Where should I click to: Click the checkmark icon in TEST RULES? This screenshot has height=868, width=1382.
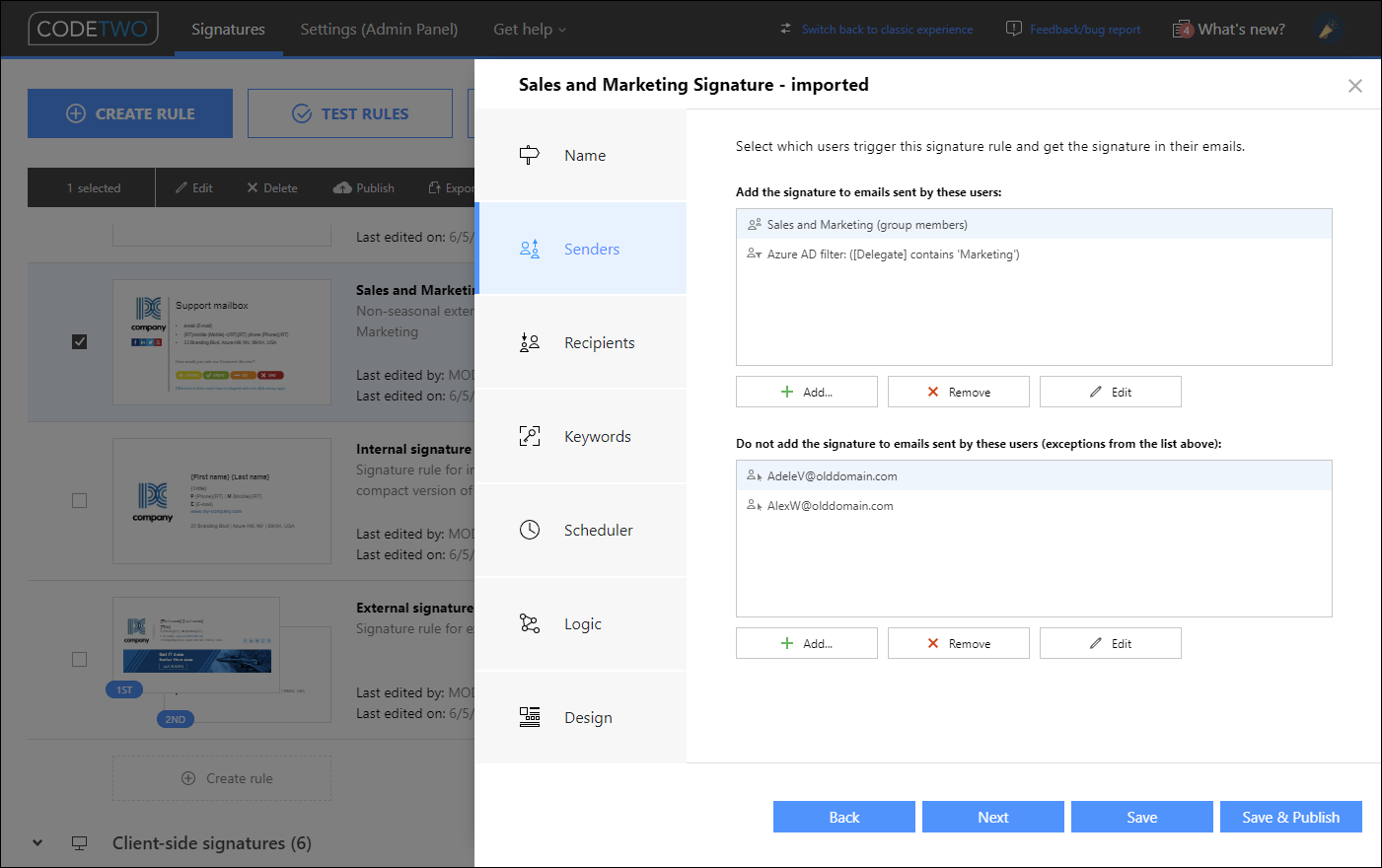302,113
